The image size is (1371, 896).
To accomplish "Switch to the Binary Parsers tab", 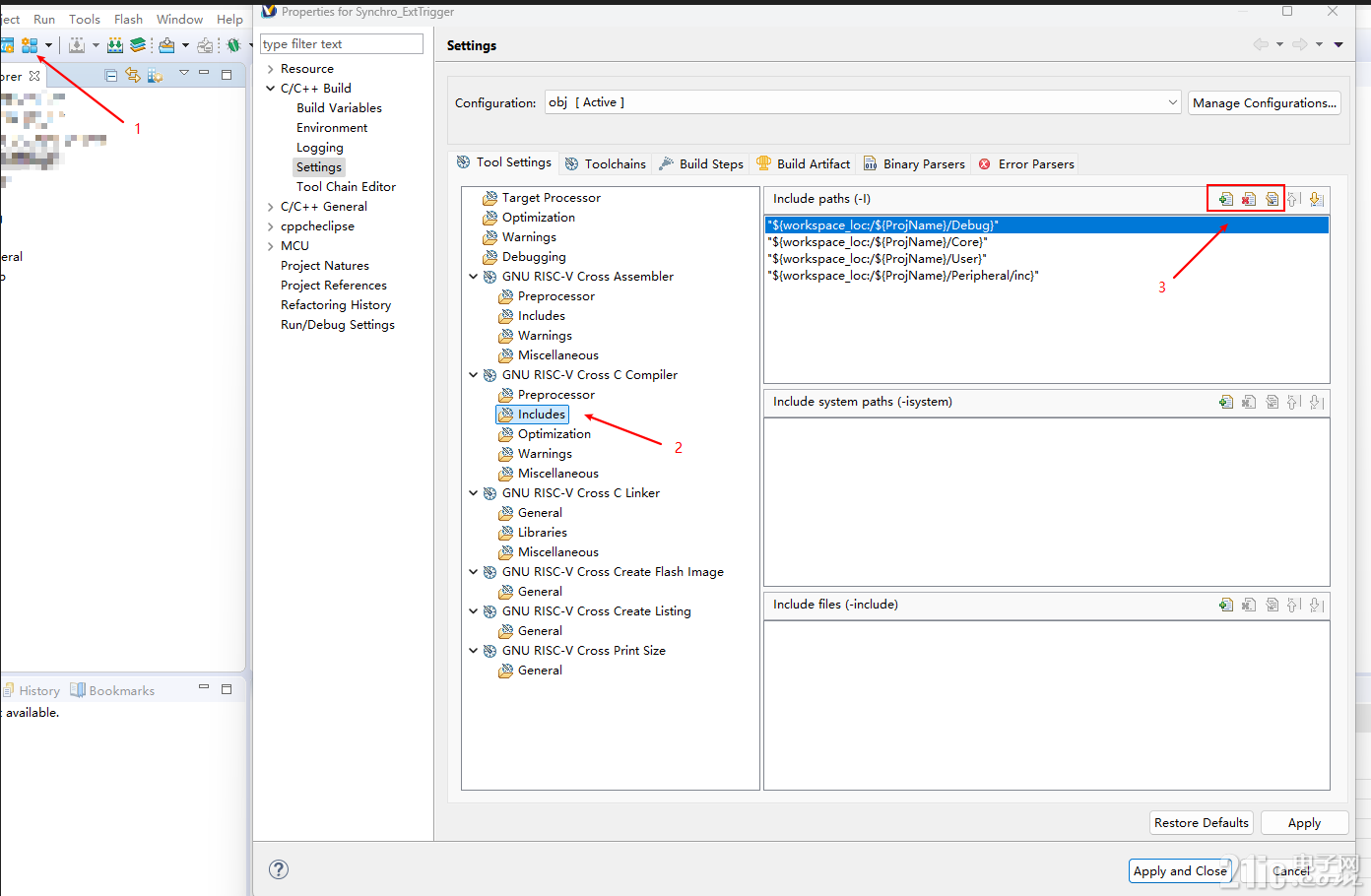I will pyautogui.click(x=914, y=163).
